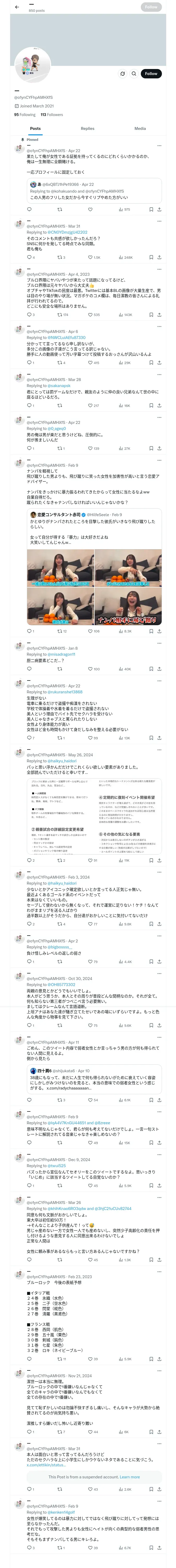
Task: Share the pinned post with 975 views
Action: pyautogui.click(x=159, y=209)
